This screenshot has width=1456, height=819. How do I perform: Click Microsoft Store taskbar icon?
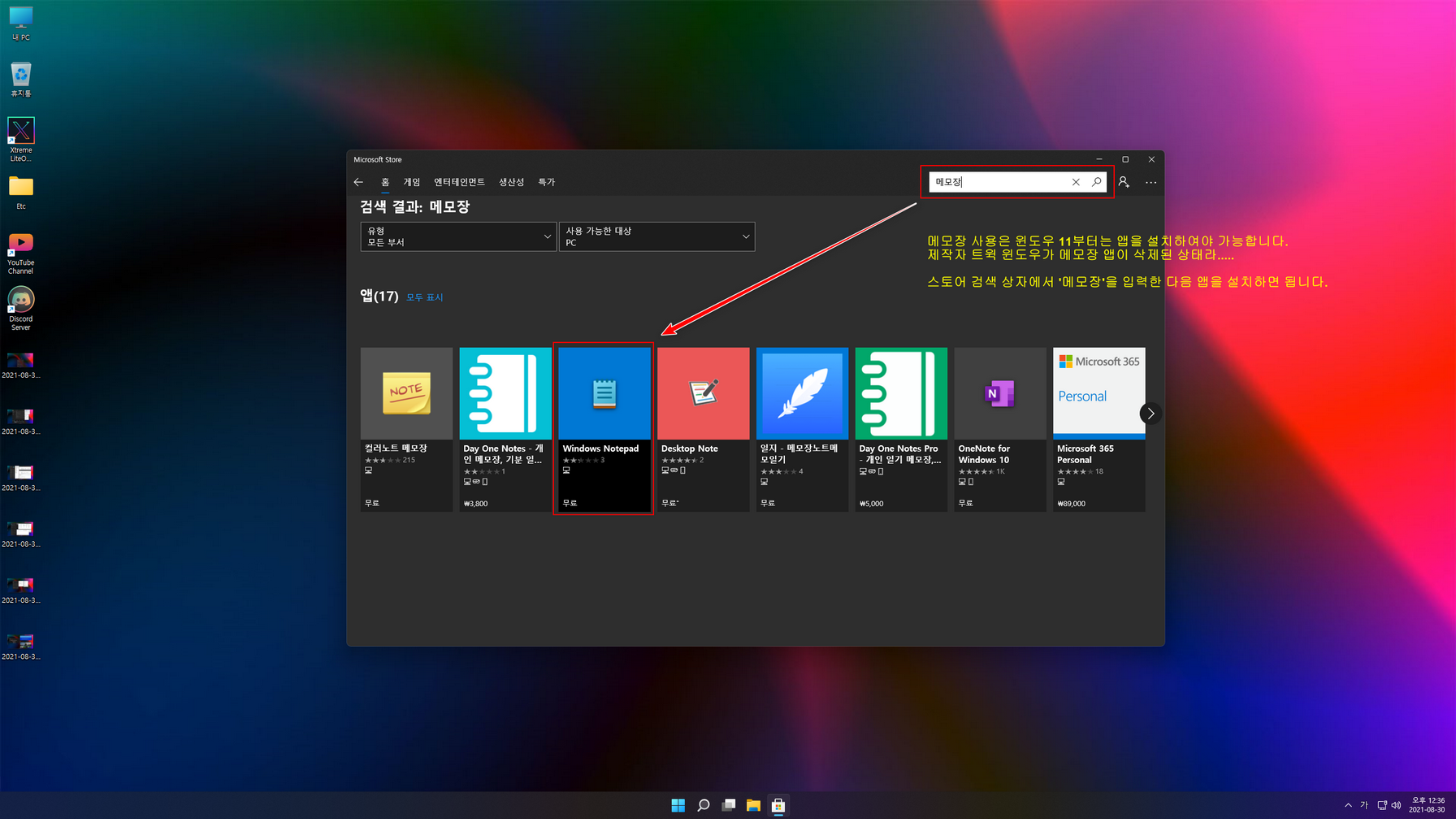778,805
